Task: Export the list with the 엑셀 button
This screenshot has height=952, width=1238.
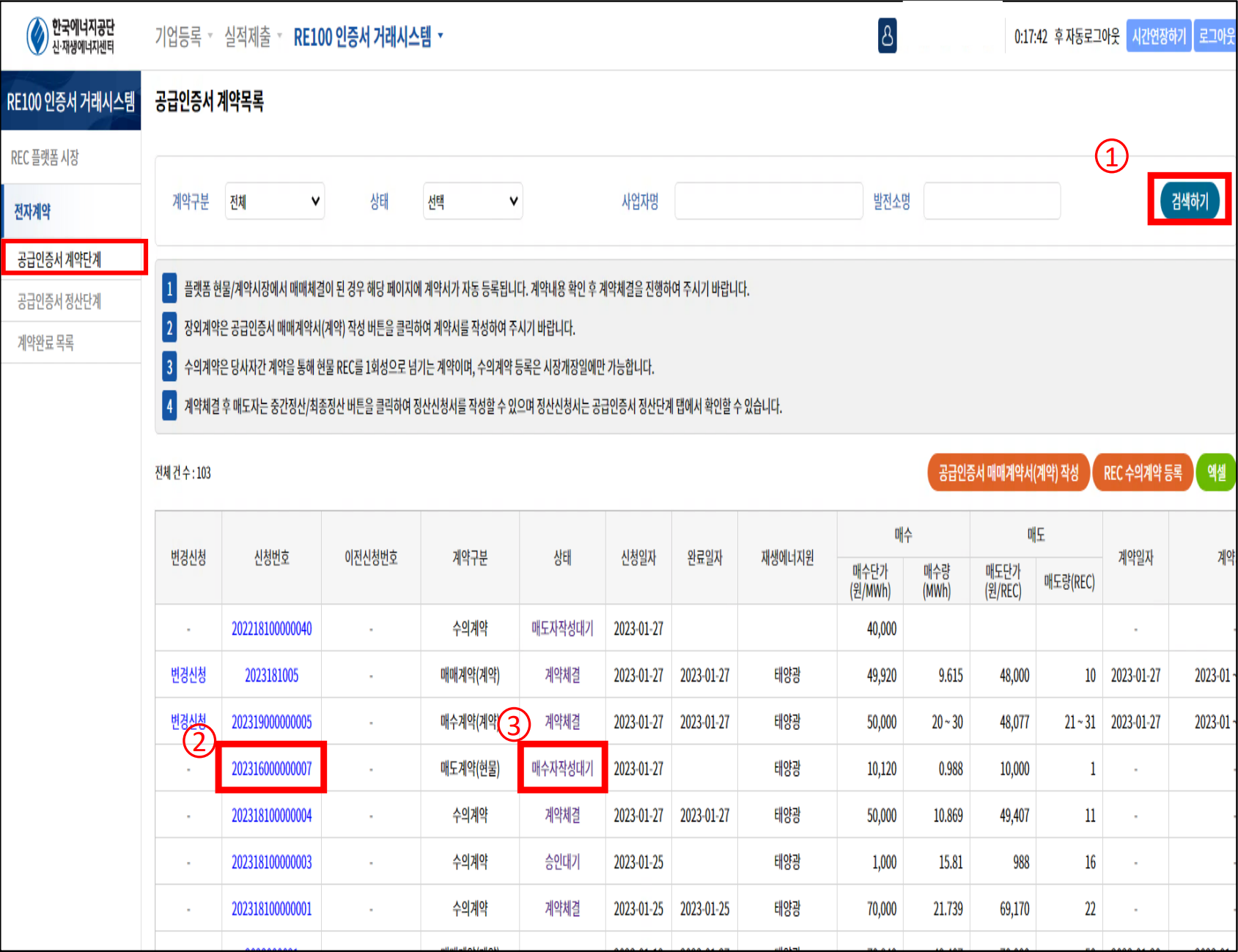Action: pos(1216,473)
